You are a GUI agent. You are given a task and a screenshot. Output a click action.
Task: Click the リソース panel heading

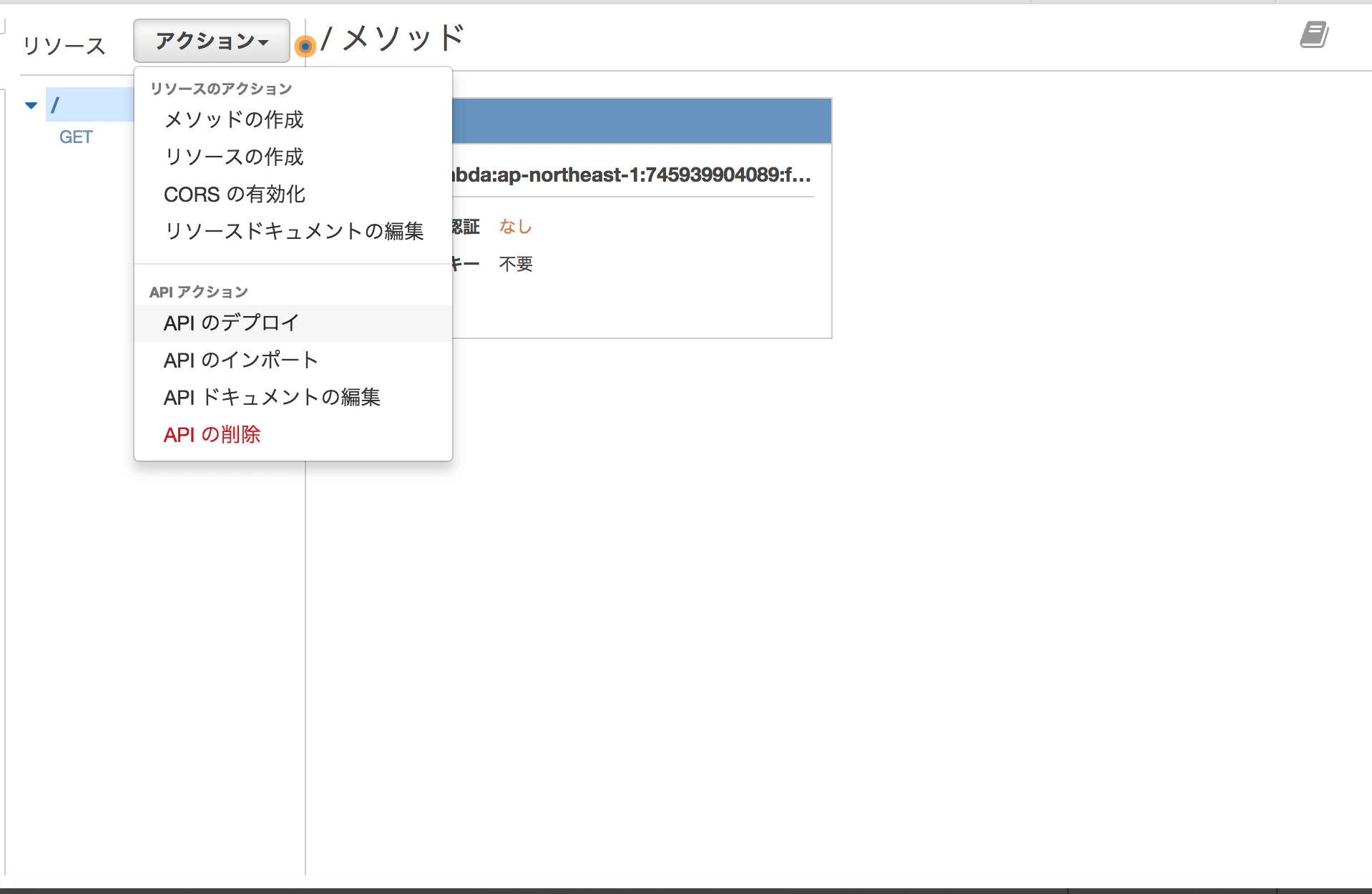click(x=64, y=46)
